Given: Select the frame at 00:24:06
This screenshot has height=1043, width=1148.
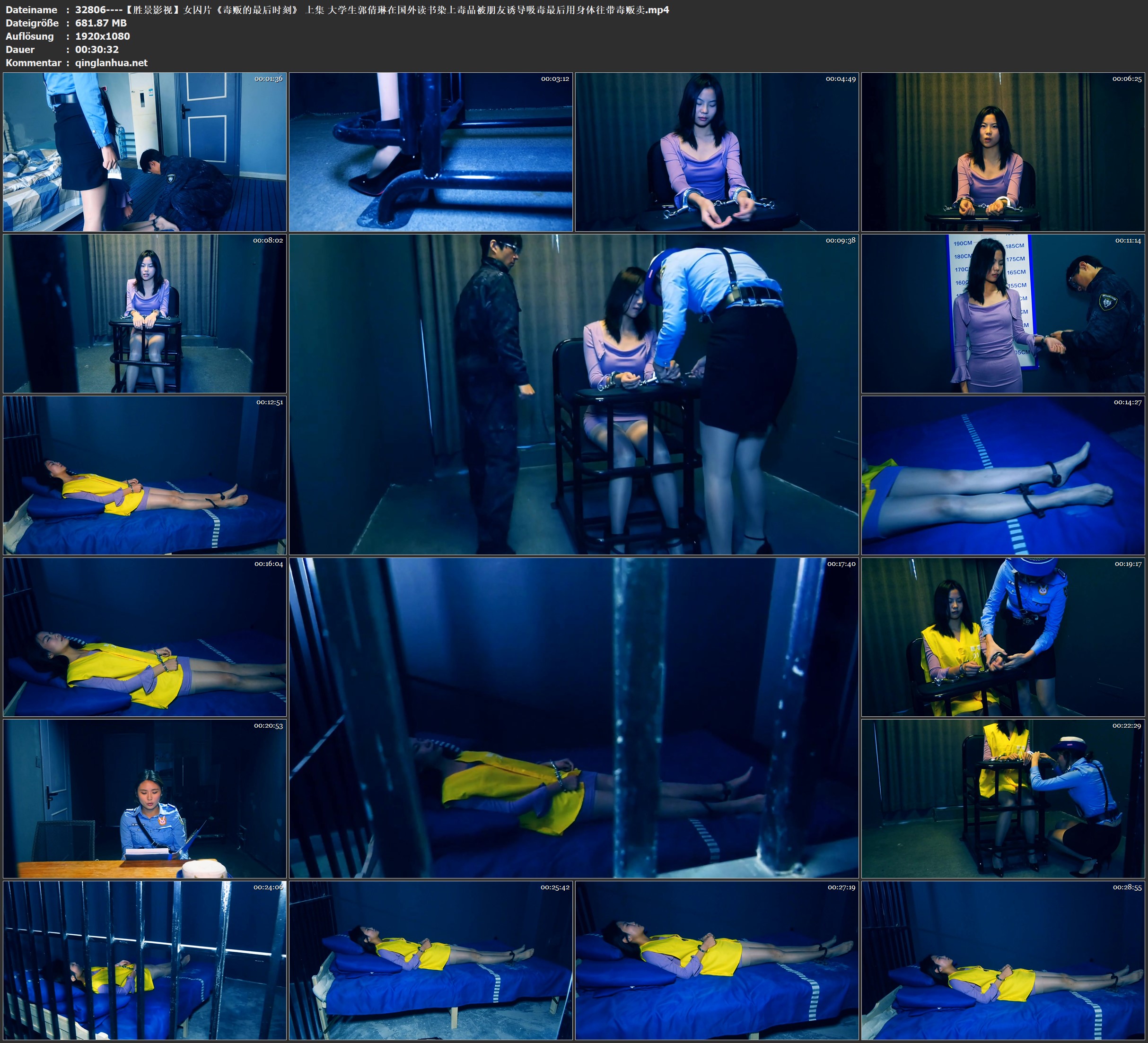Looking at the screenshot, I should tap(145, 960).
